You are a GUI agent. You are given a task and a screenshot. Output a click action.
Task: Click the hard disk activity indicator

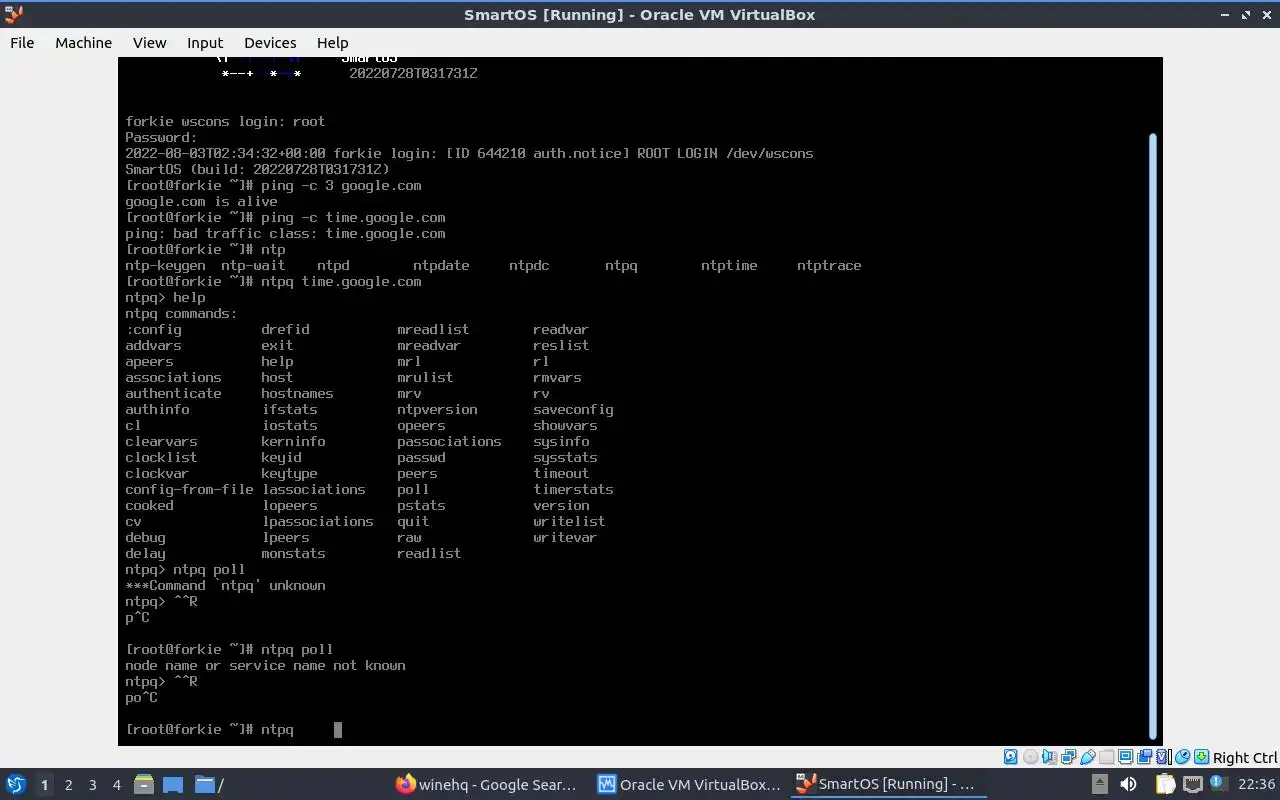(1010, 757)
